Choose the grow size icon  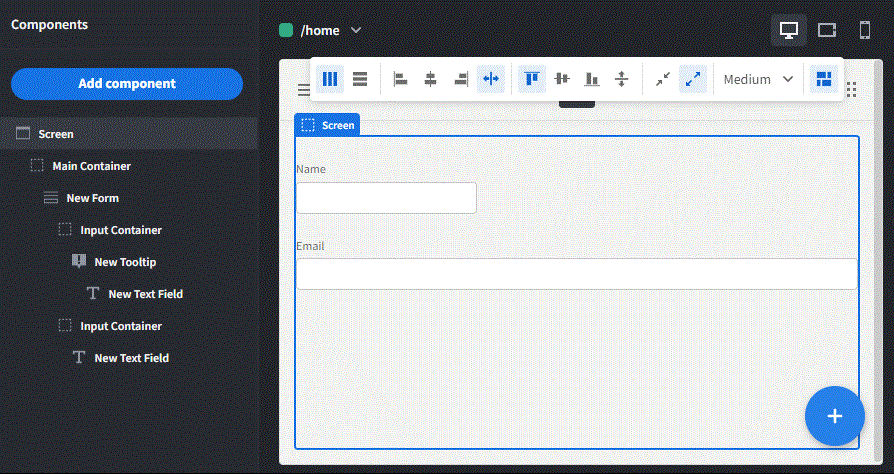pos(693,79)
